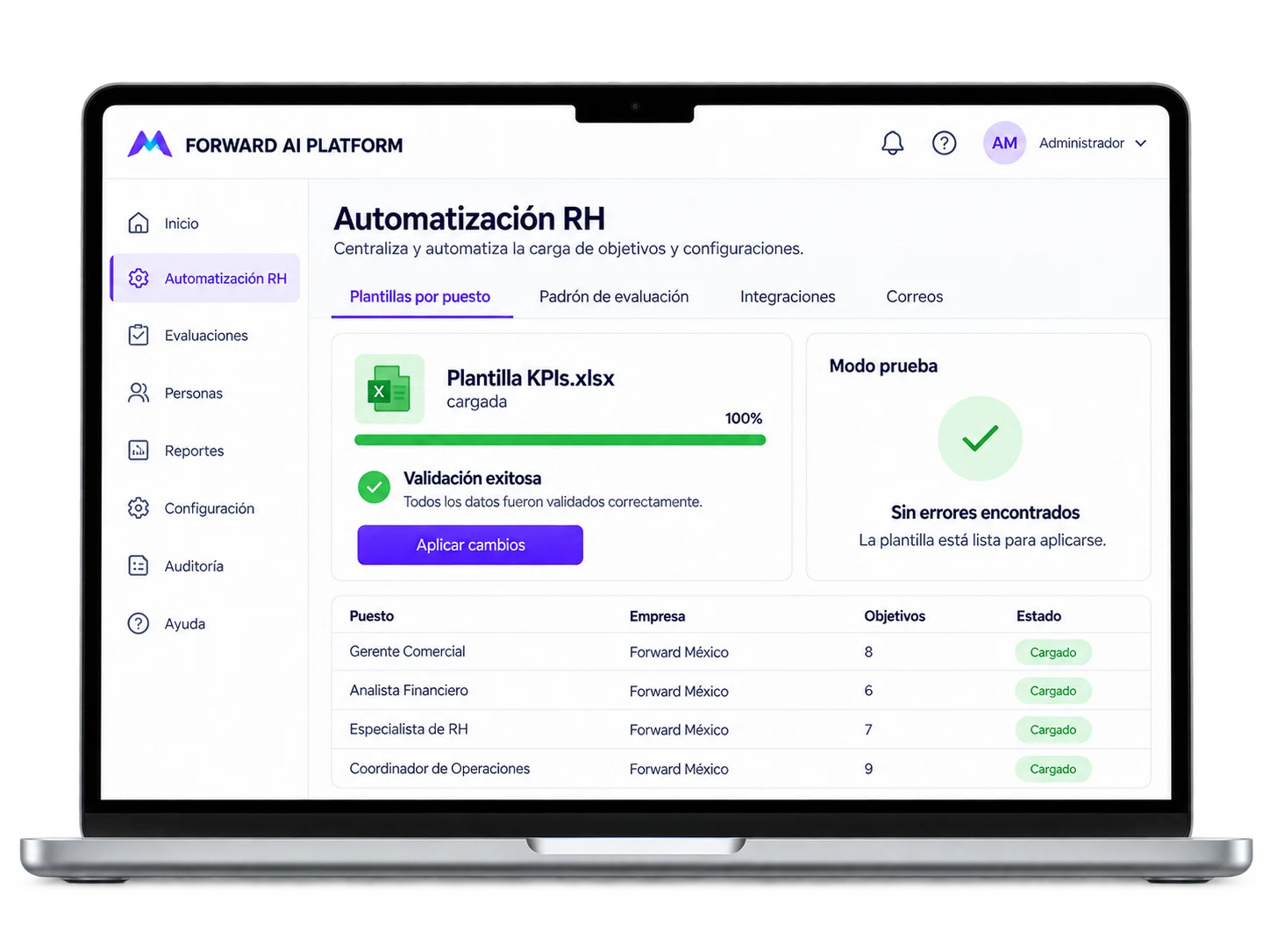Click the Puesto column header
This screenshot has width=1270, height=952.
[x=372, y=616]
